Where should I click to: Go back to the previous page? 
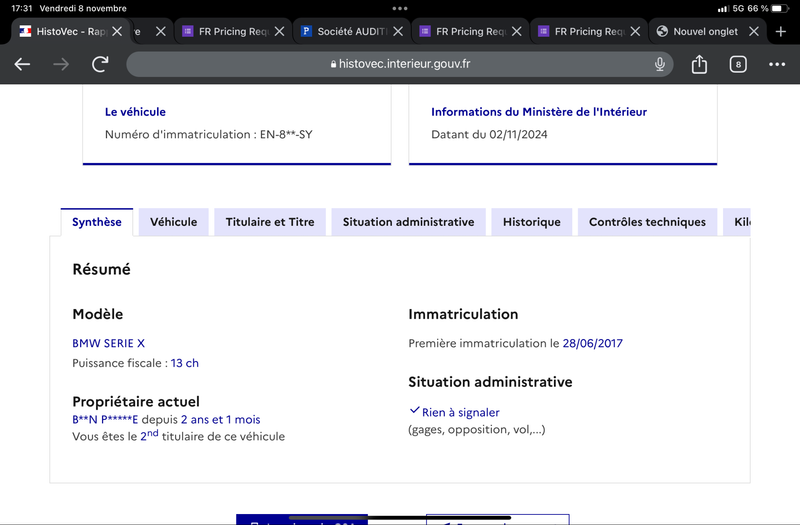(22, 64)
